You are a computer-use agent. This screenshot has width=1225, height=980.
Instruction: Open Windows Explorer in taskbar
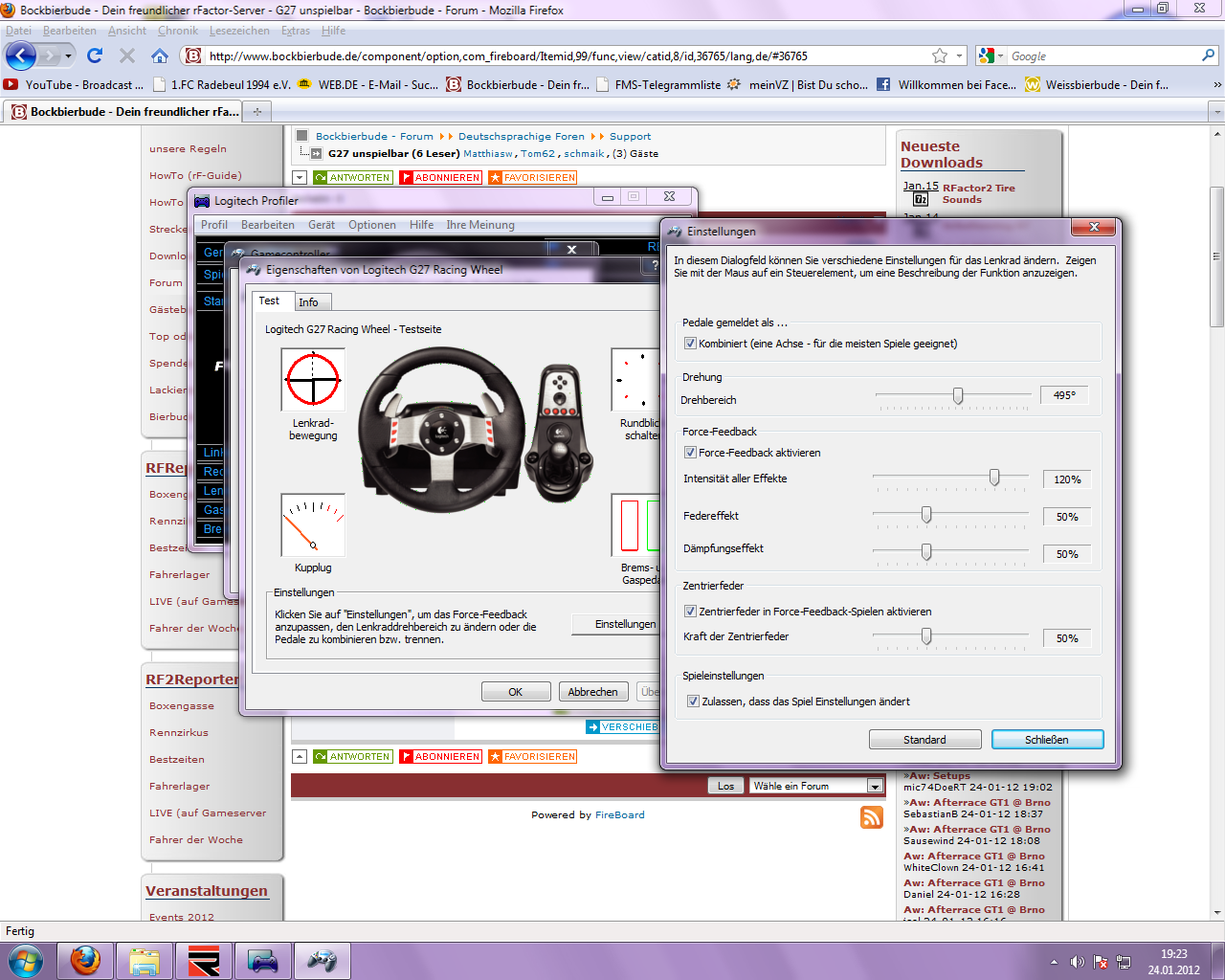[145, 960]
